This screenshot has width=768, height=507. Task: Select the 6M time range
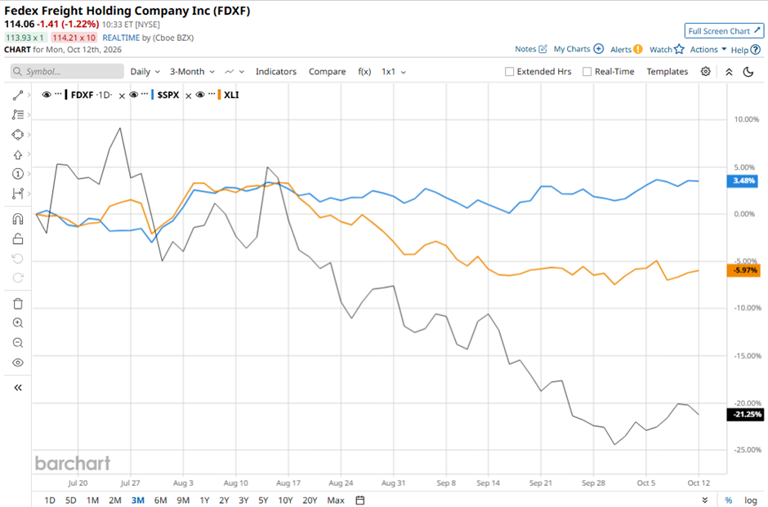(160, 500)
